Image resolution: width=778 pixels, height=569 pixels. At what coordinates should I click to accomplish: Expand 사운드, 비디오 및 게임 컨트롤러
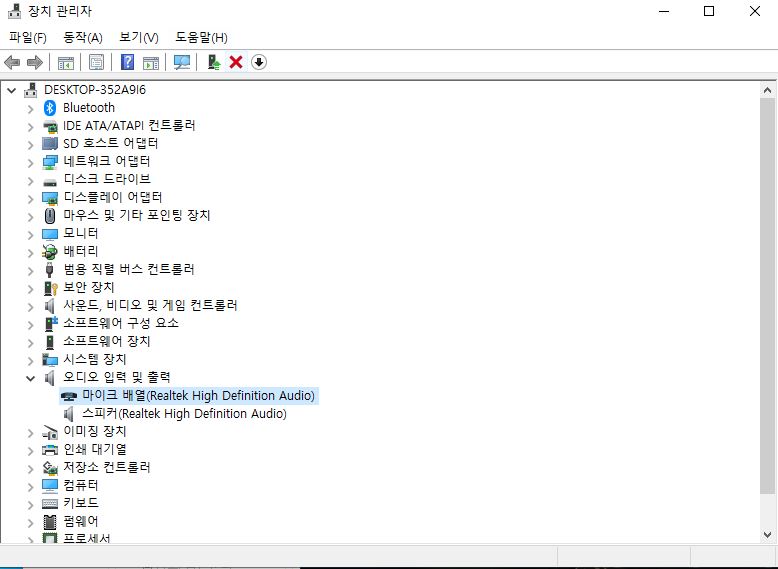click(x=30, y=307)
